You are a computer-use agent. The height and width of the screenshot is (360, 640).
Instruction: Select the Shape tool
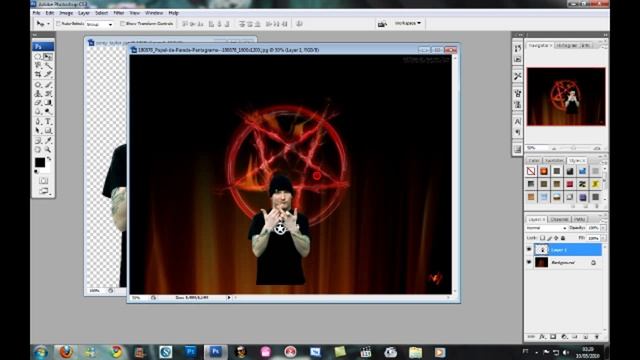[x=48, y=130]
